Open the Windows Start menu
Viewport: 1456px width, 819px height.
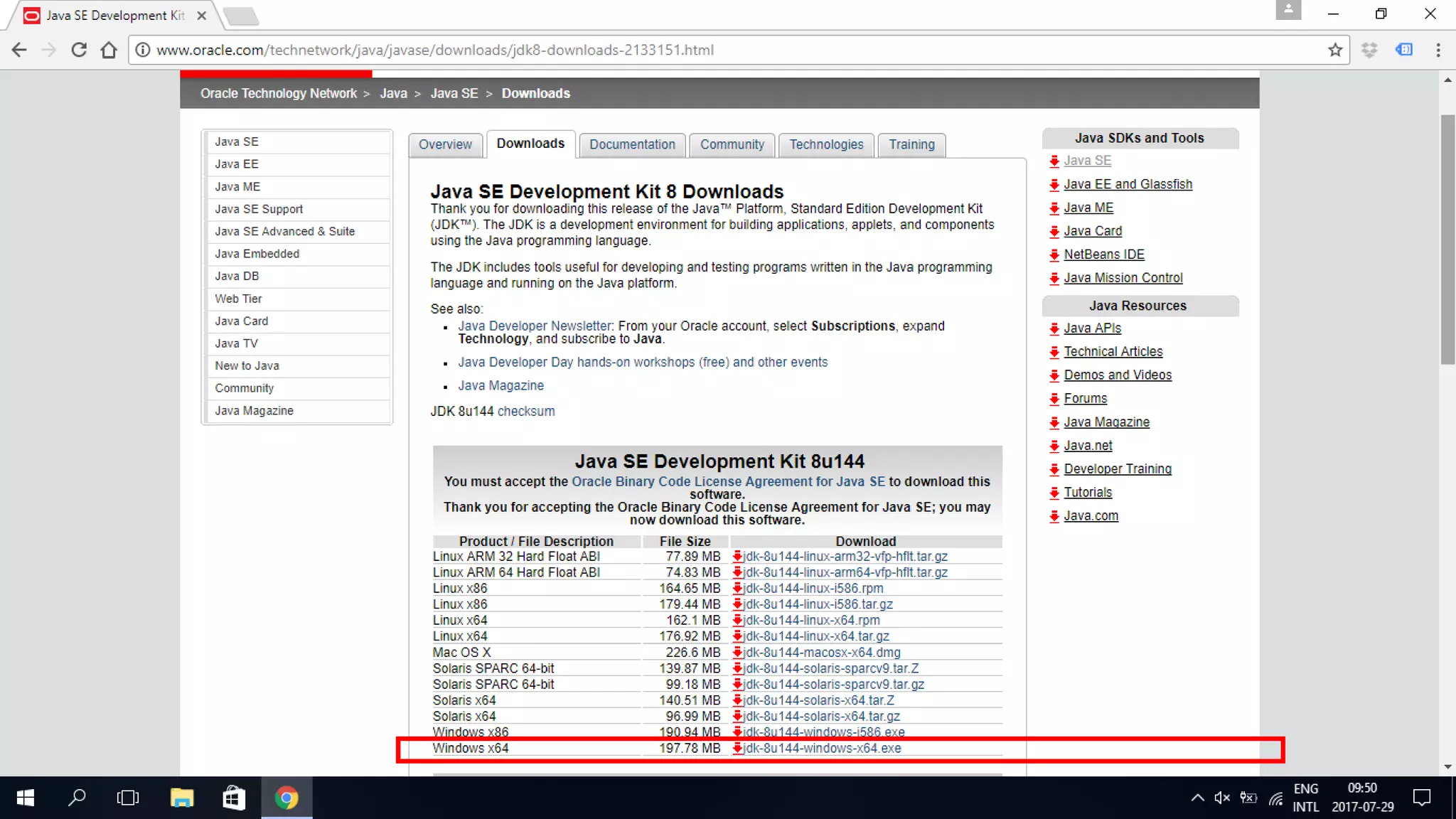pyautogui.click(x=26, y=798)
